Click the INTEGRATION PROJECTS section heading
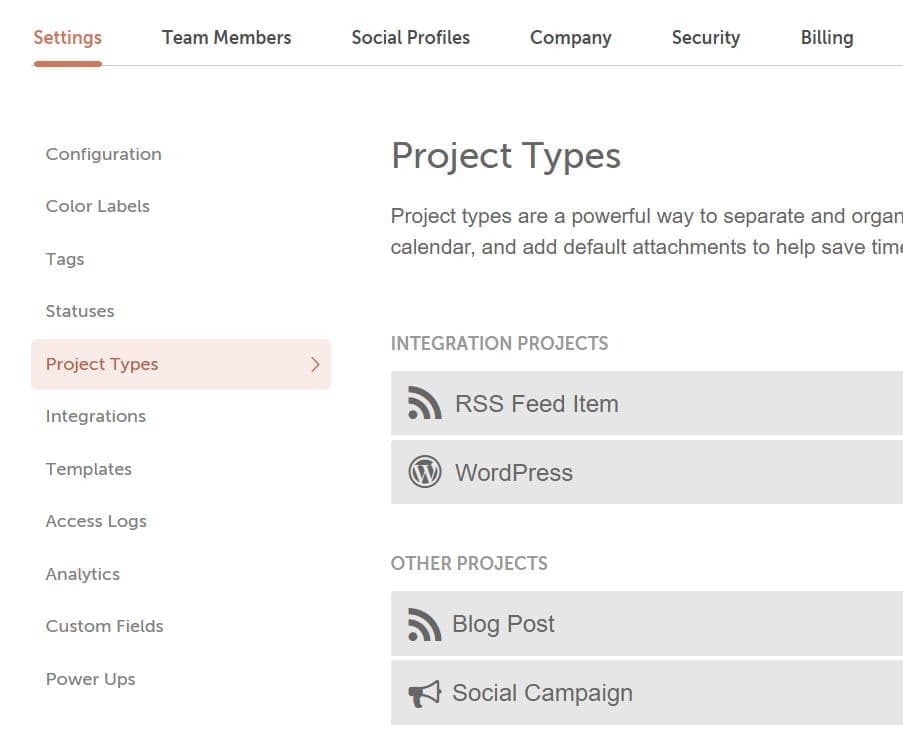The width and height of the screenshot is (903, 729). tap(499, 343)
